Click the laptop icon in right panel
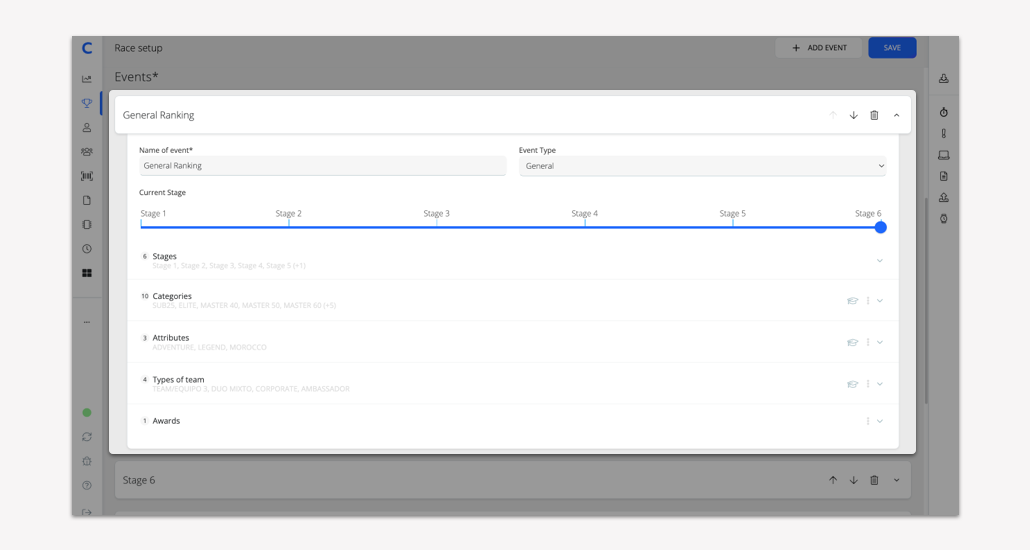The width and height of the screenshot is (1030, 550). coord(943,155)
